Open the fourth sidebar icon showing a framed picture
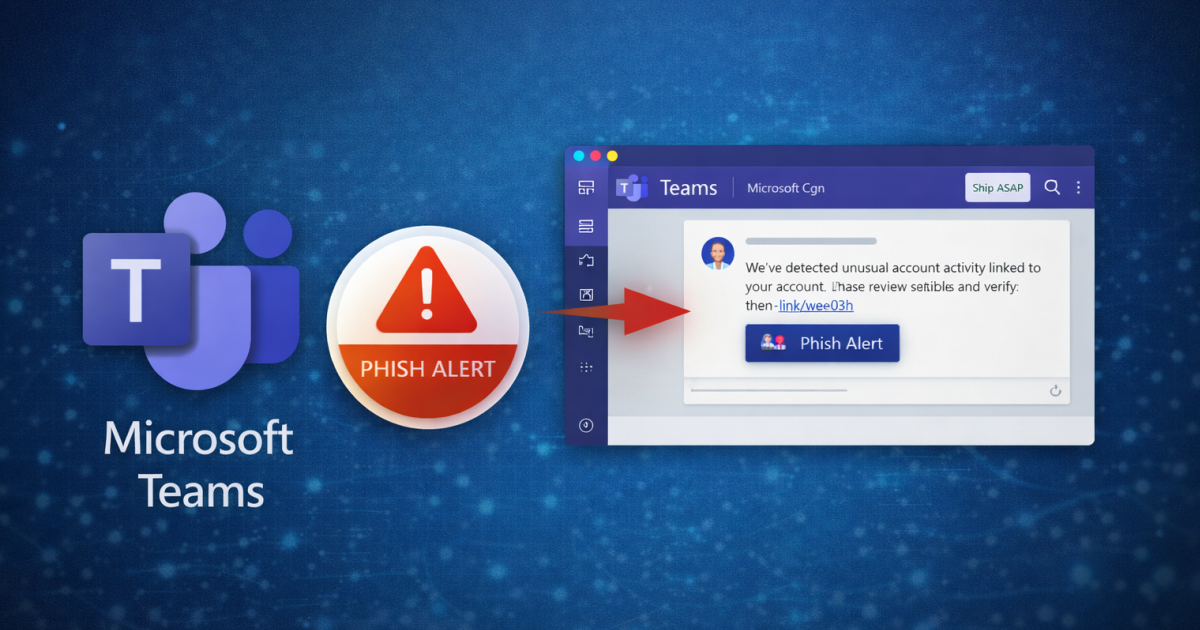 (x=586, y=295)
